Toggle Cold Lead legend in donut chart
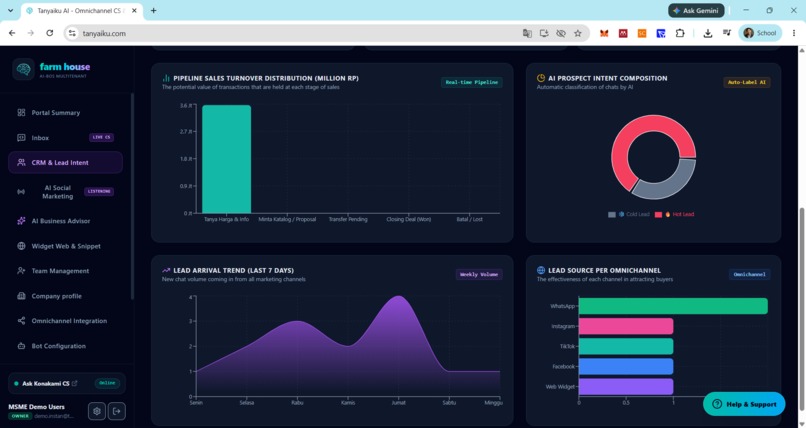The height and width of the screenshot is (428, 806). pos(629,214)
